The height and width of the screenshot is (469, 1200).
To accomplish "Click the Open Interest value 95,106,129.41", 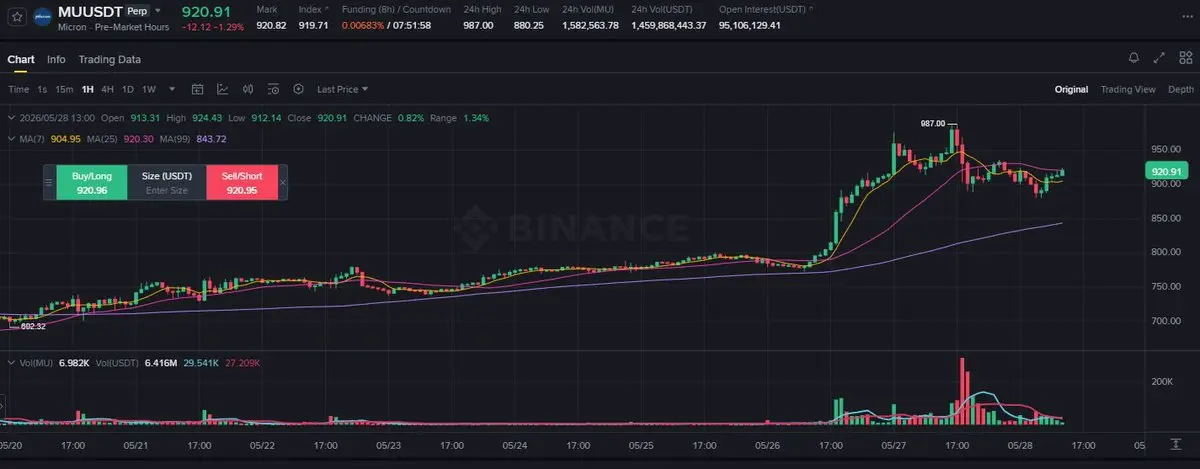I will click(750, 25).
